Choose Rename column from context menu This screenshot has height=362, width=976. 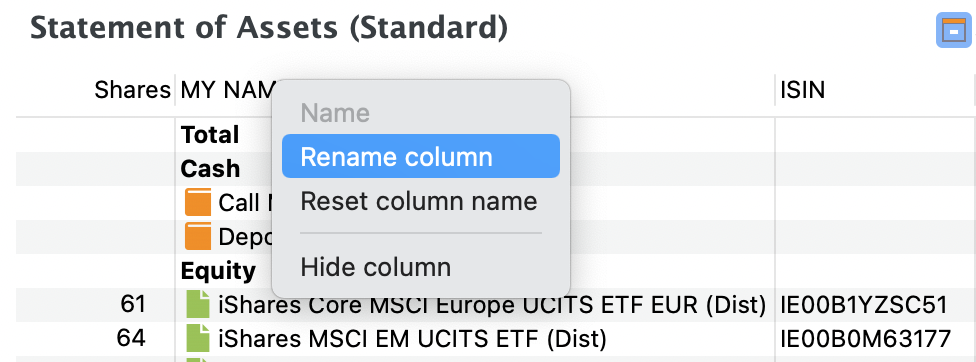421,156
